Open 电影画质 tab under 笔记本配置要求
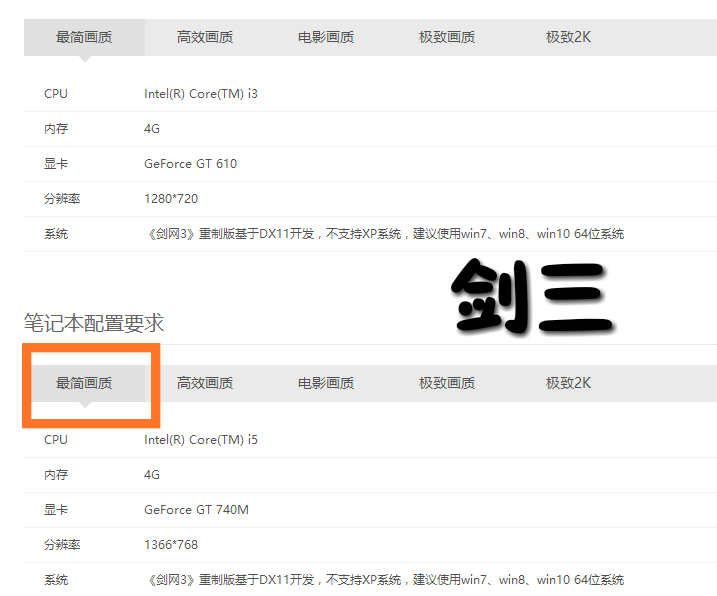Viewport: 717px width, 596px height. (x=326, y=383)
